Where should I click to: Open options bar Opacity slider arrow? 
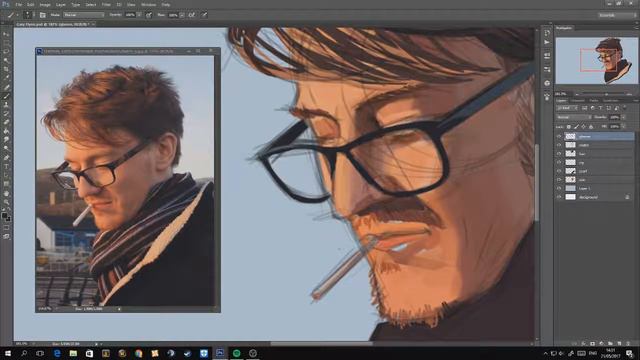pos(139,15)
